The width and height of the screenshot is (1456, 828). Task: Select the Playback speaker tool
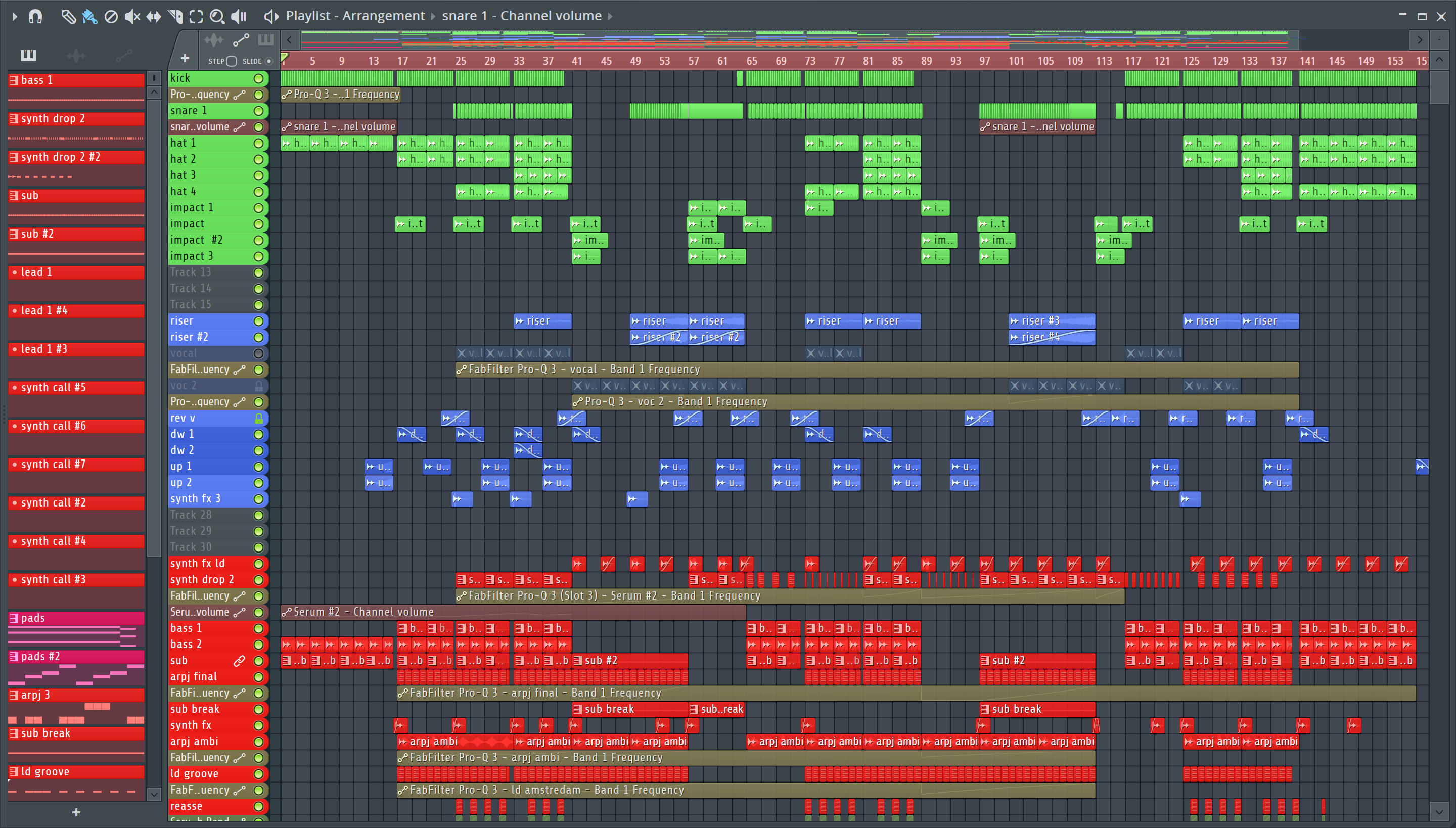pos(239,16)
